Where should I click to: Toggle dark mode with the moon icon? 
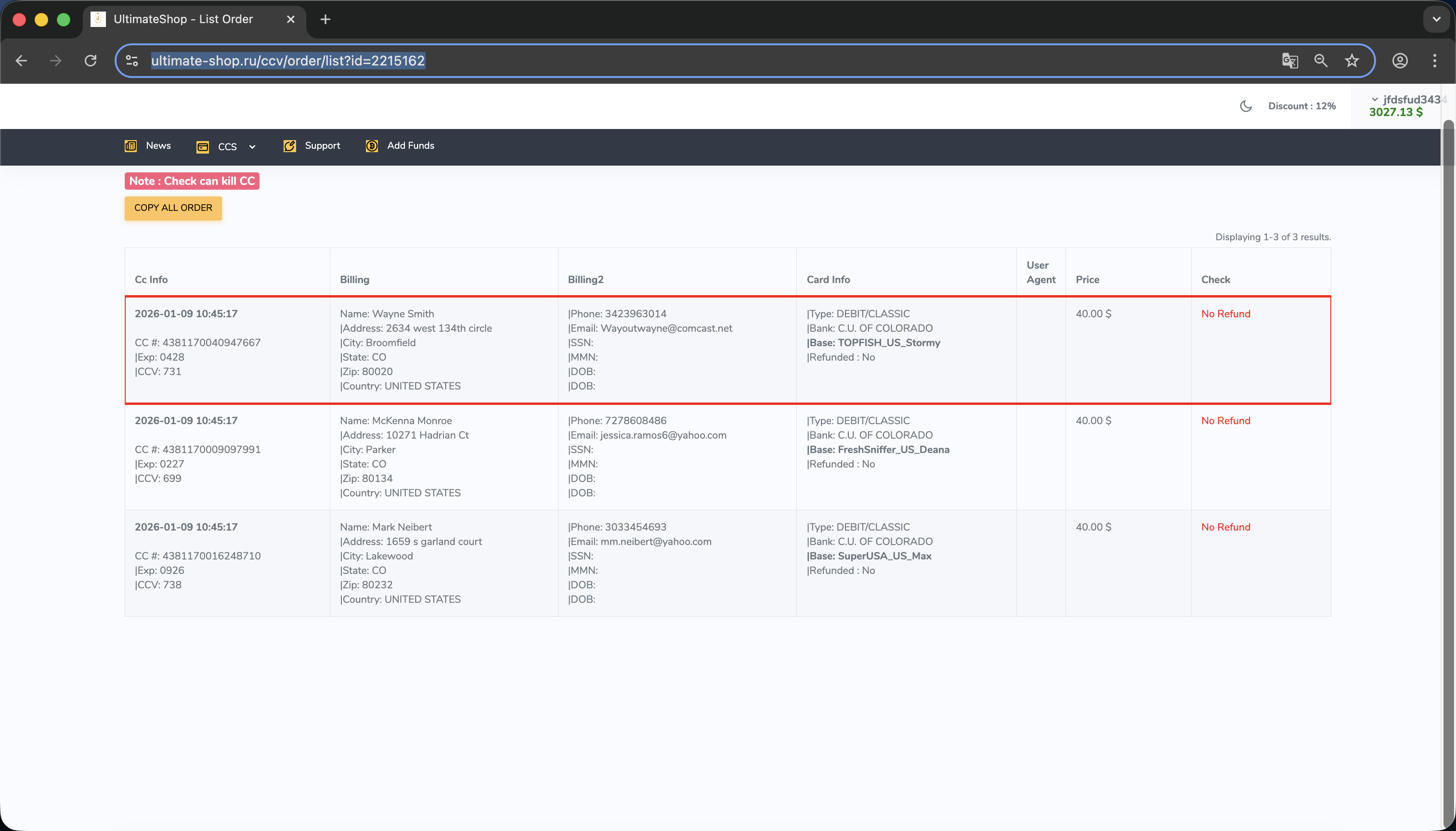(1246, 106)
